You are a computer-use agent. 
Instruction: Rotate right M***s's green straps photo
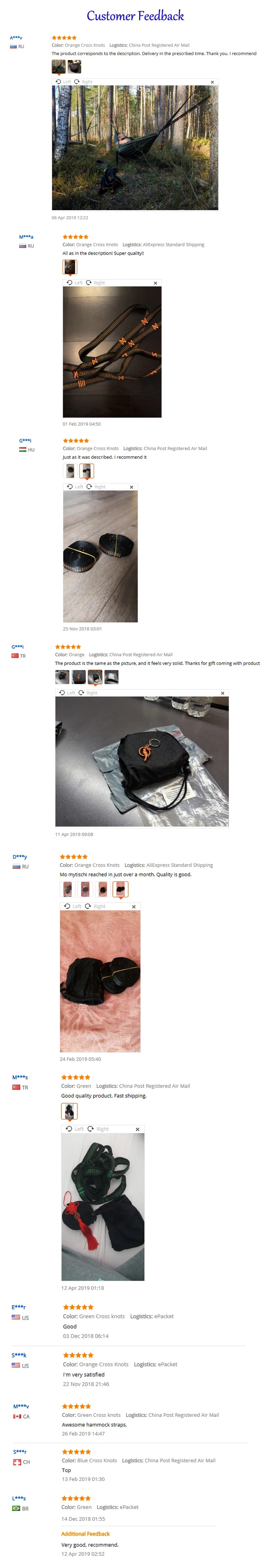pos(98,1129)
